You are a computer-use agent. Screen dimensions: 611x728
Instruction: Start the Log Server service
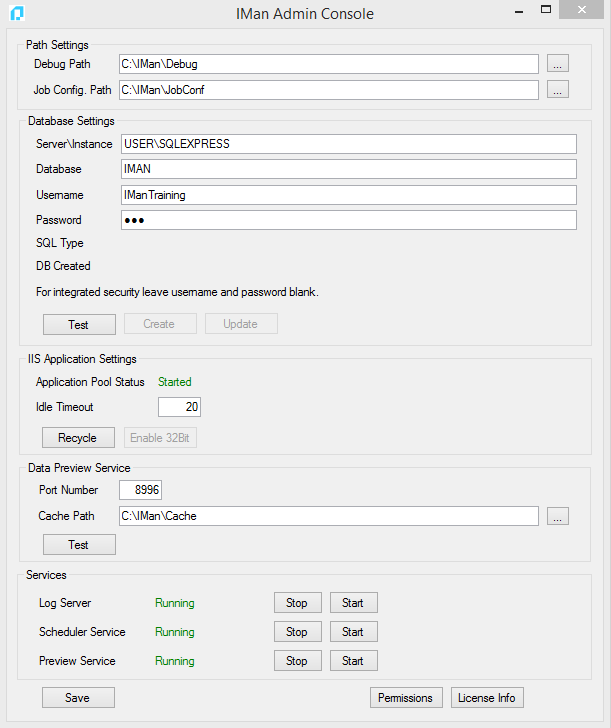click(353, 603)
